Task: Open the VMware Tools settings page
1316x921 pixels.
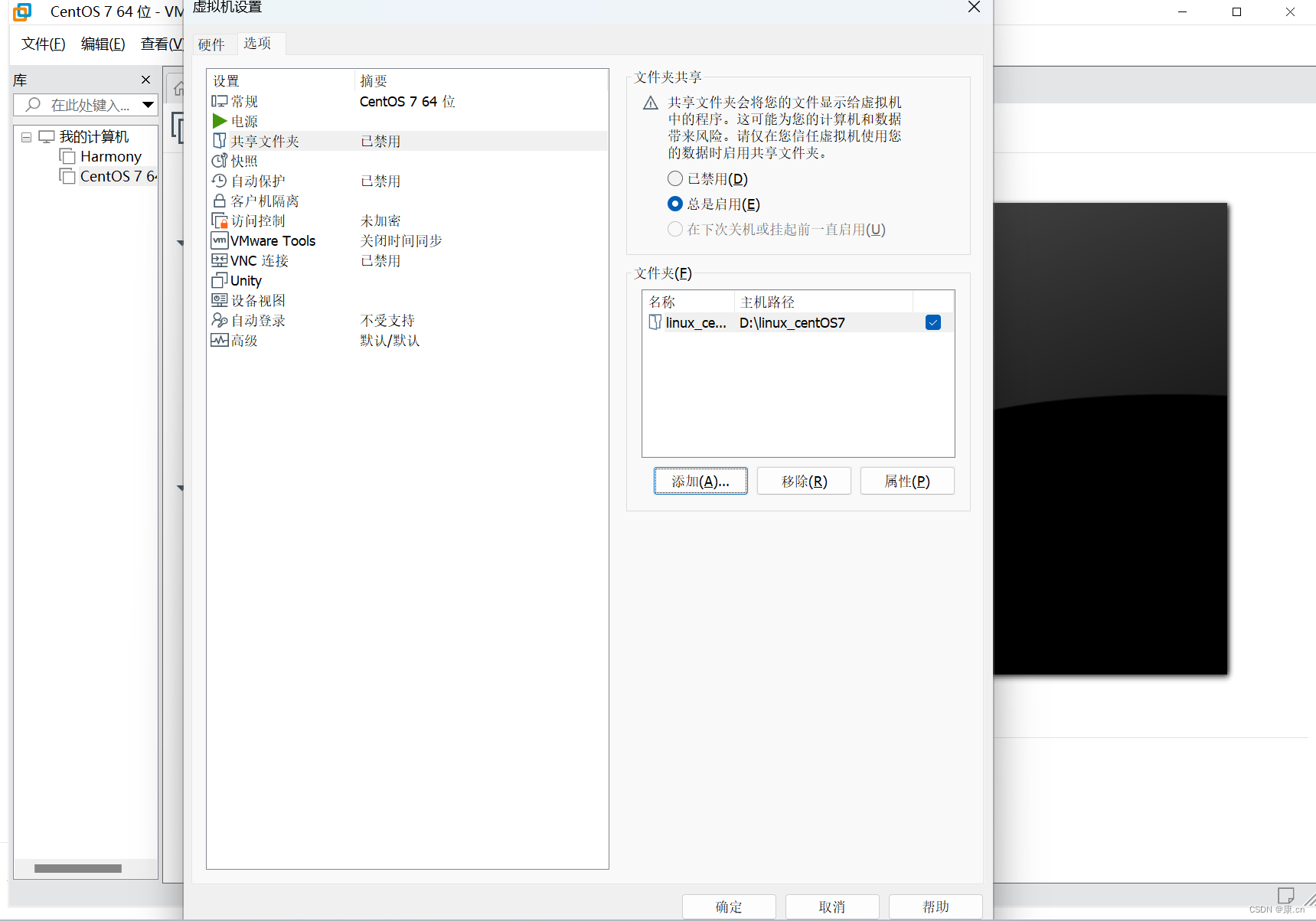Action: point(273,240)
